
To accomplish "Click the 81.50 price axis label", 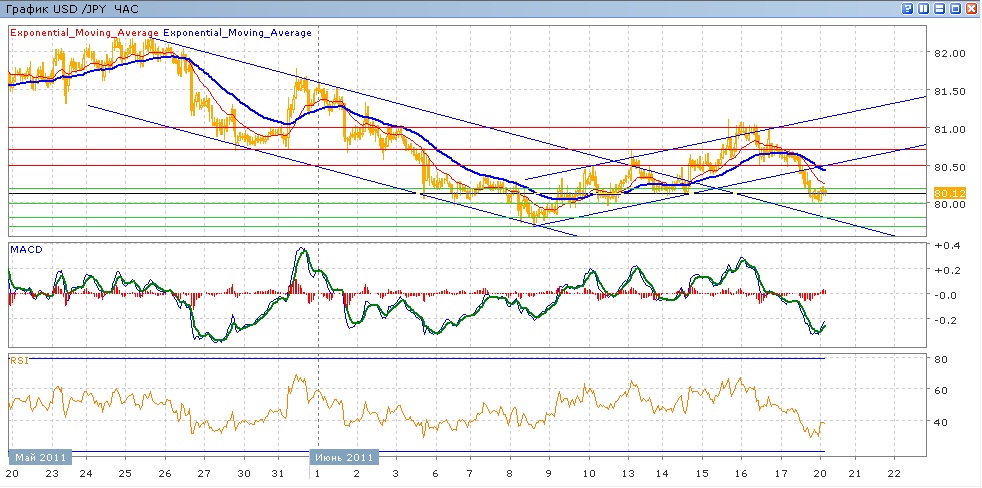I will click(951, 91).
